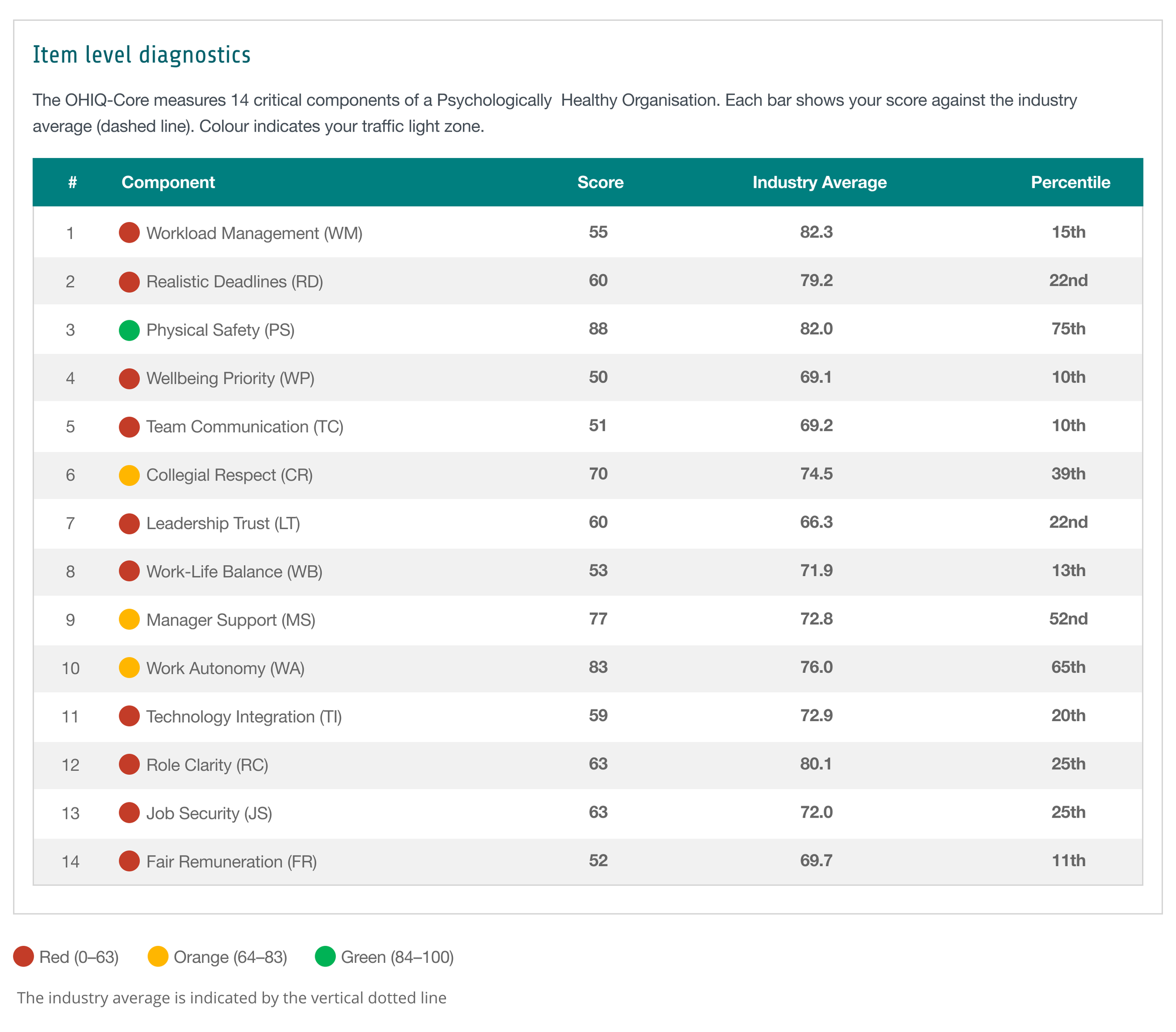Click the Item level diagnostics heading

click(x=142, y=54)
